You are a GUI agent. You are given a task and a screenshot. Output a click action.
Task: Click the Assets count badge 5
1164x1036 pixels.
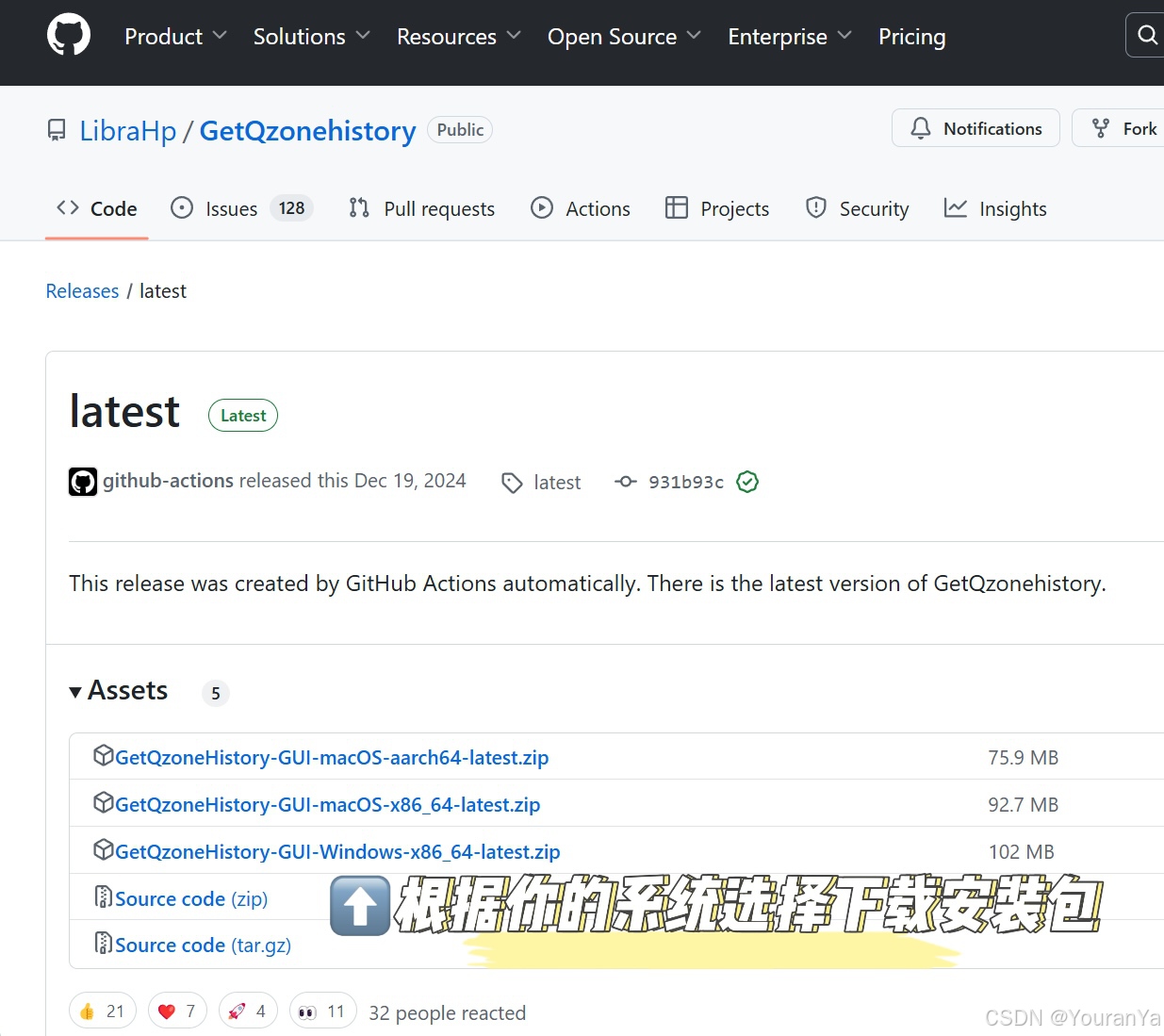[216, 693]
